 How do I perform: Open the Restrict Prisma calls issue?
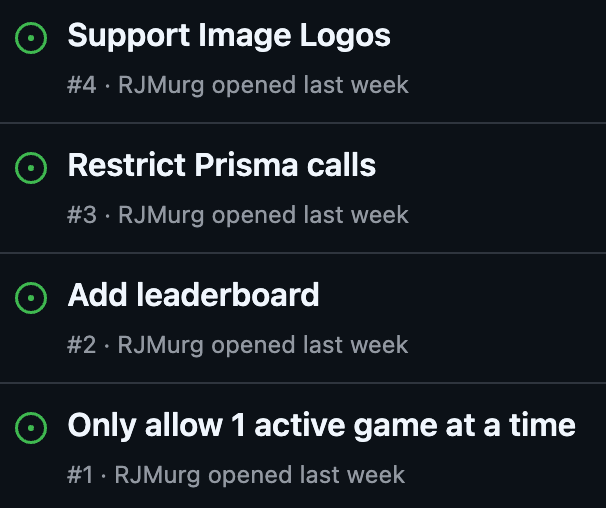[x=221, y=165]
